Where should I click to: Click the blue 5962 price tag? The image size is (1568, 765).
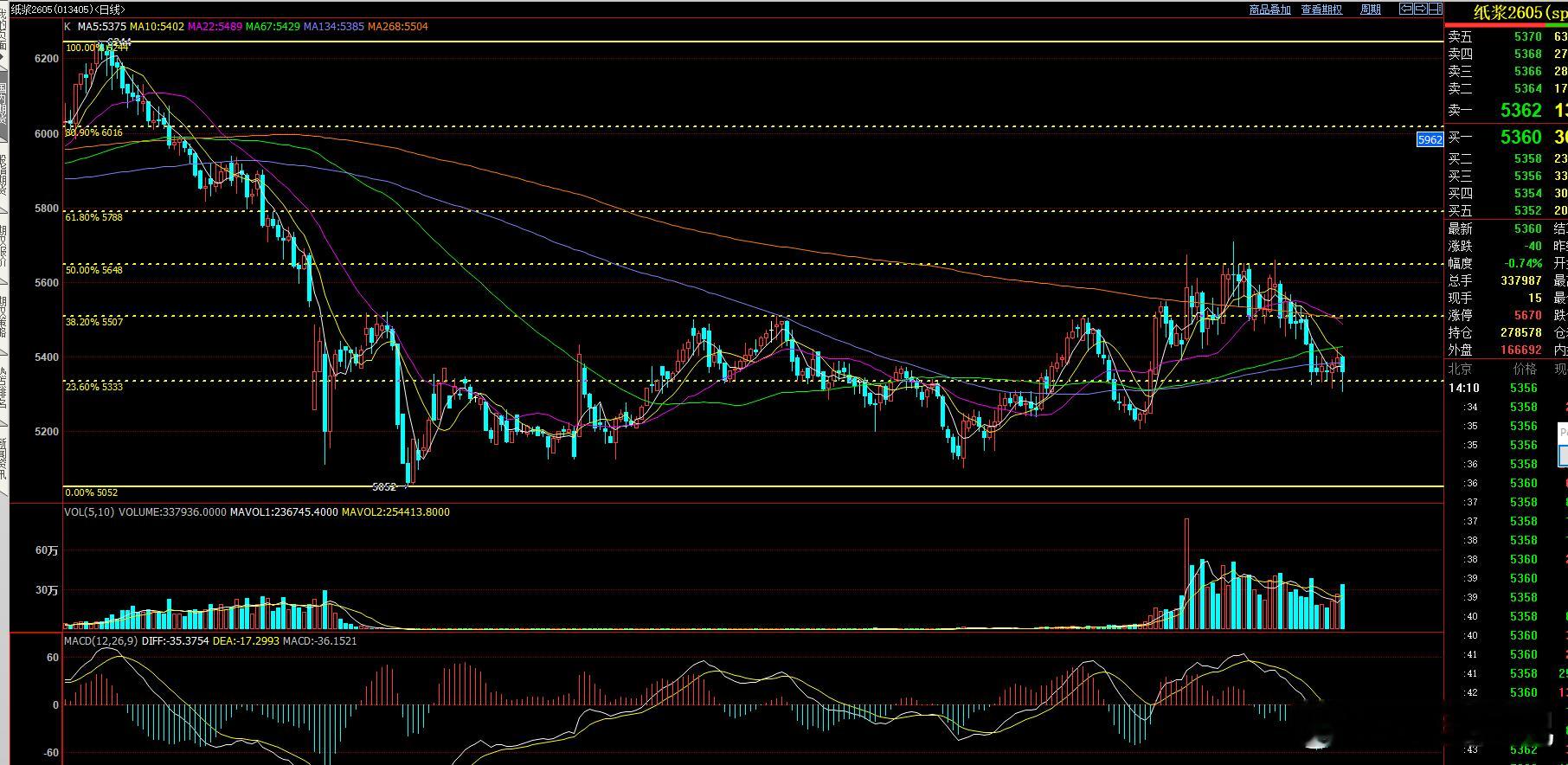(1430, 139)
